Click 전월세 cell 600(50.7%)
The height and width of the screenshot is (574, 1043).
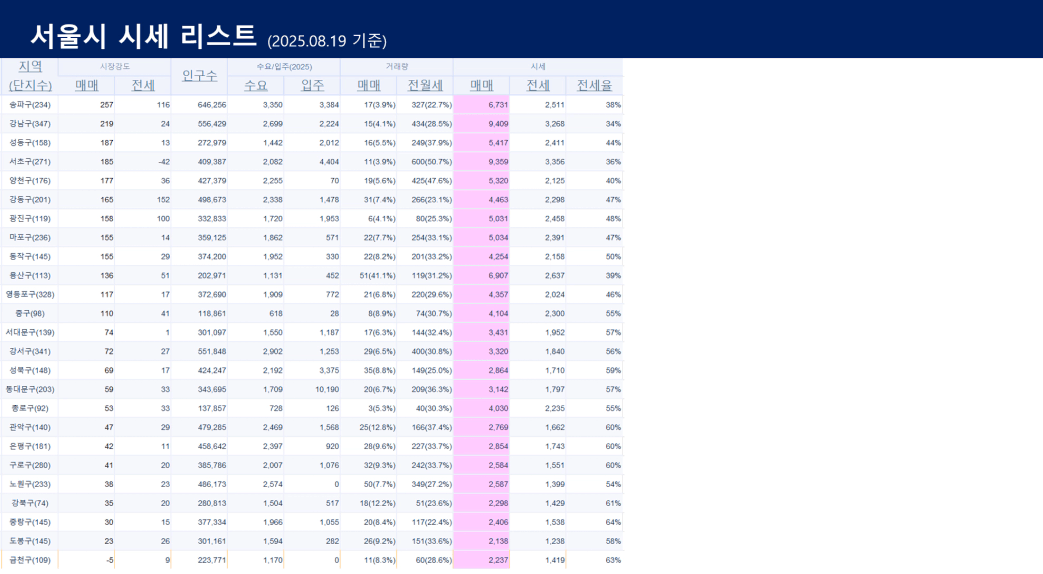coord(431,162)
